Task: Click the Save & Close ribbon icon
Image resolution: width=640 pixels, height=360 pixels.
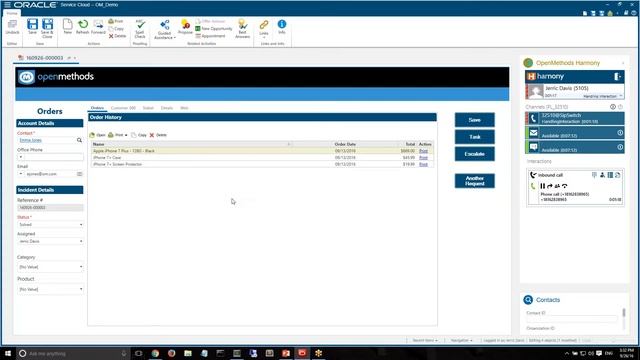Action: point(47,28)
